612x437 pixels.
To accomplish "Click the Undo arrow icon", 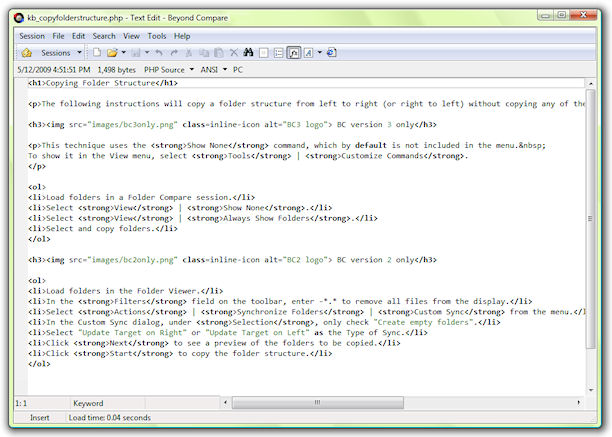I will click(160, 52).
